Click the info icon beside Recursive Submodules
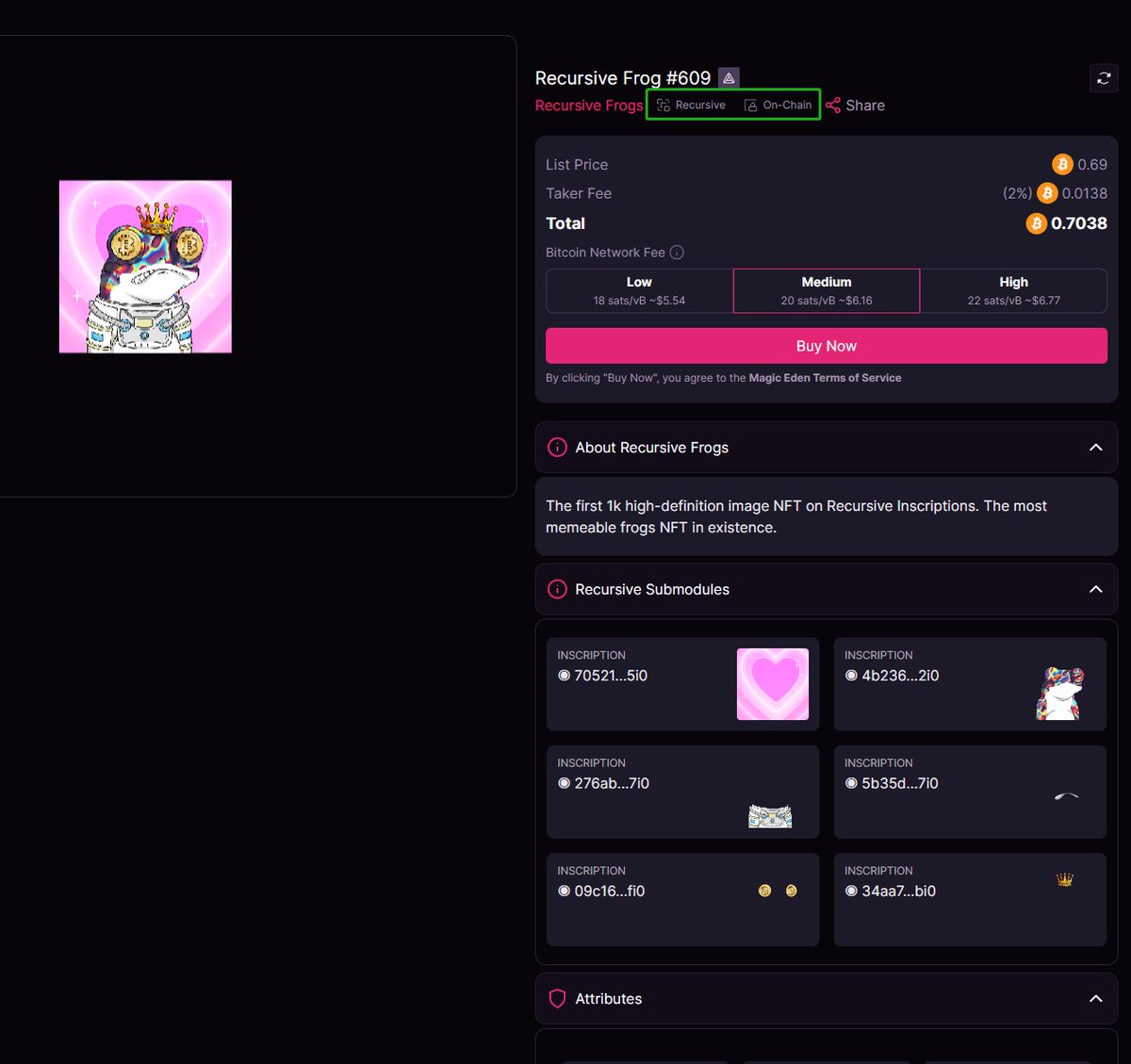The height and width of the screenshot is (1064, 1131). 558,590
